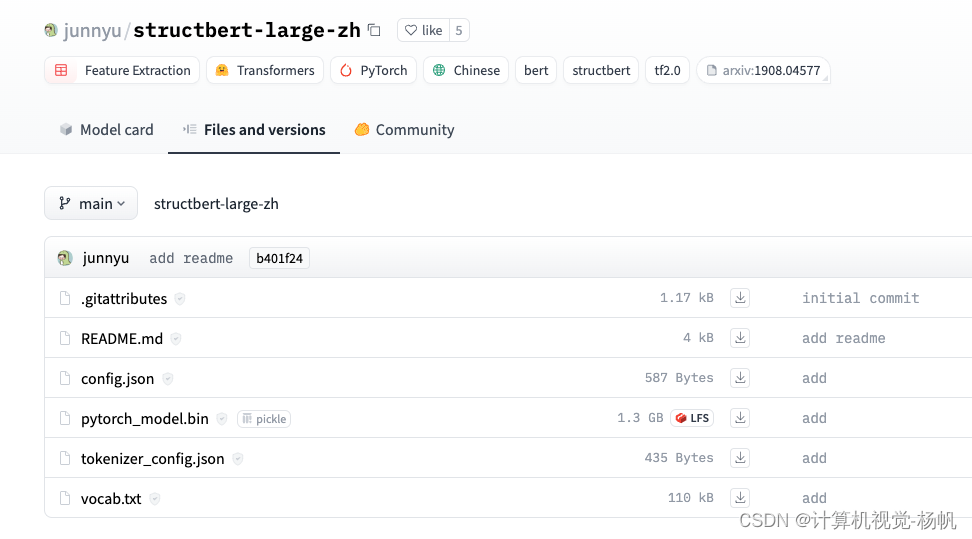Open junnyu profile avatar beside repo title

[51, 30]
